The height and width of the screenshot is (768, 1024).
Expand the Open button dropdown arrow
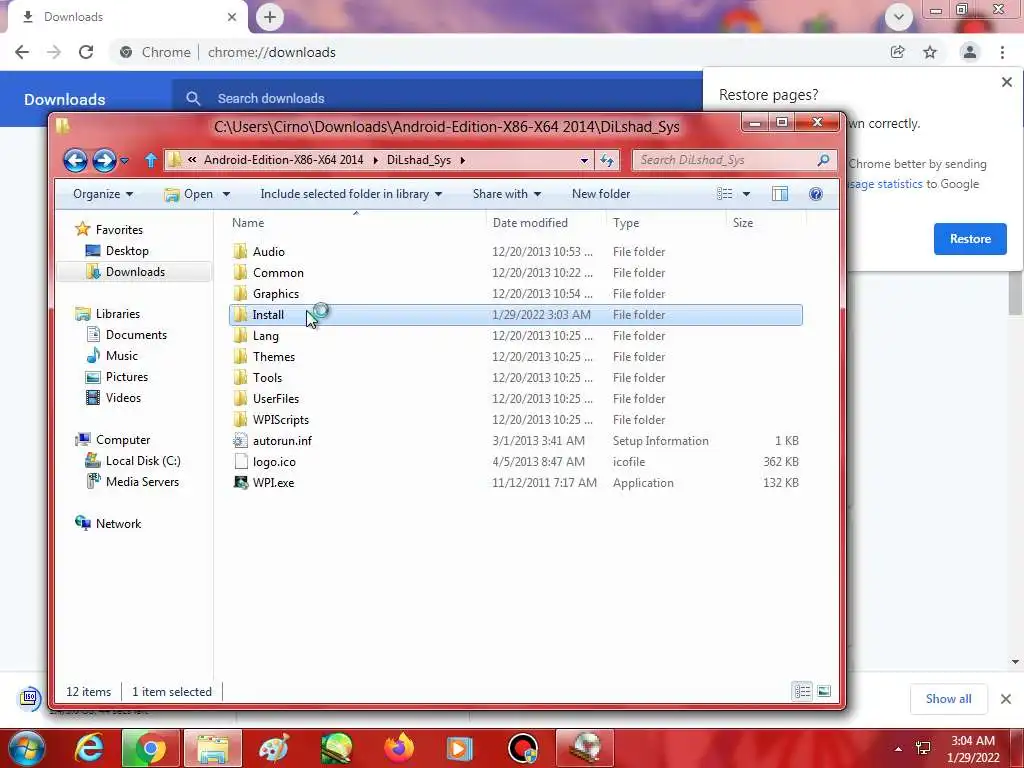227,194
